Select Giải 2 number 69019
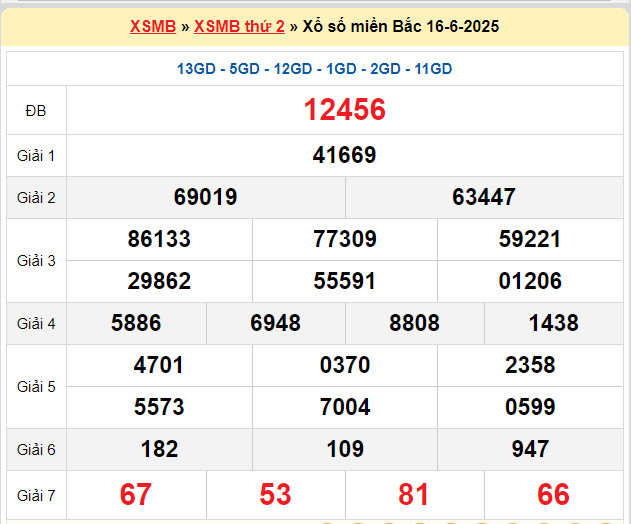Viewport: 631px width, 524px height. (x=206, y=197)
